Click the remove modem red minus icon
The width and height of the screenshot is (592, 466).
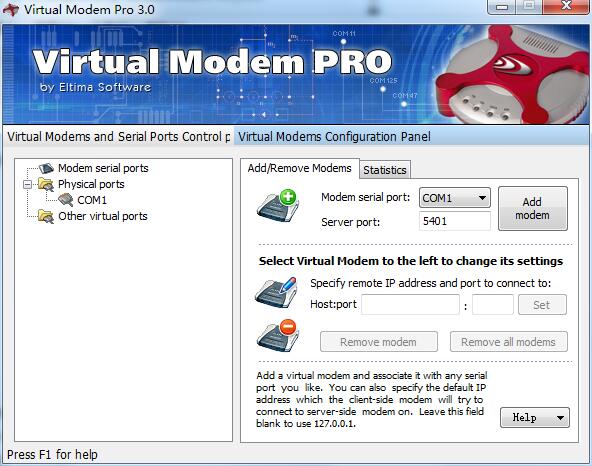point(278,335)
